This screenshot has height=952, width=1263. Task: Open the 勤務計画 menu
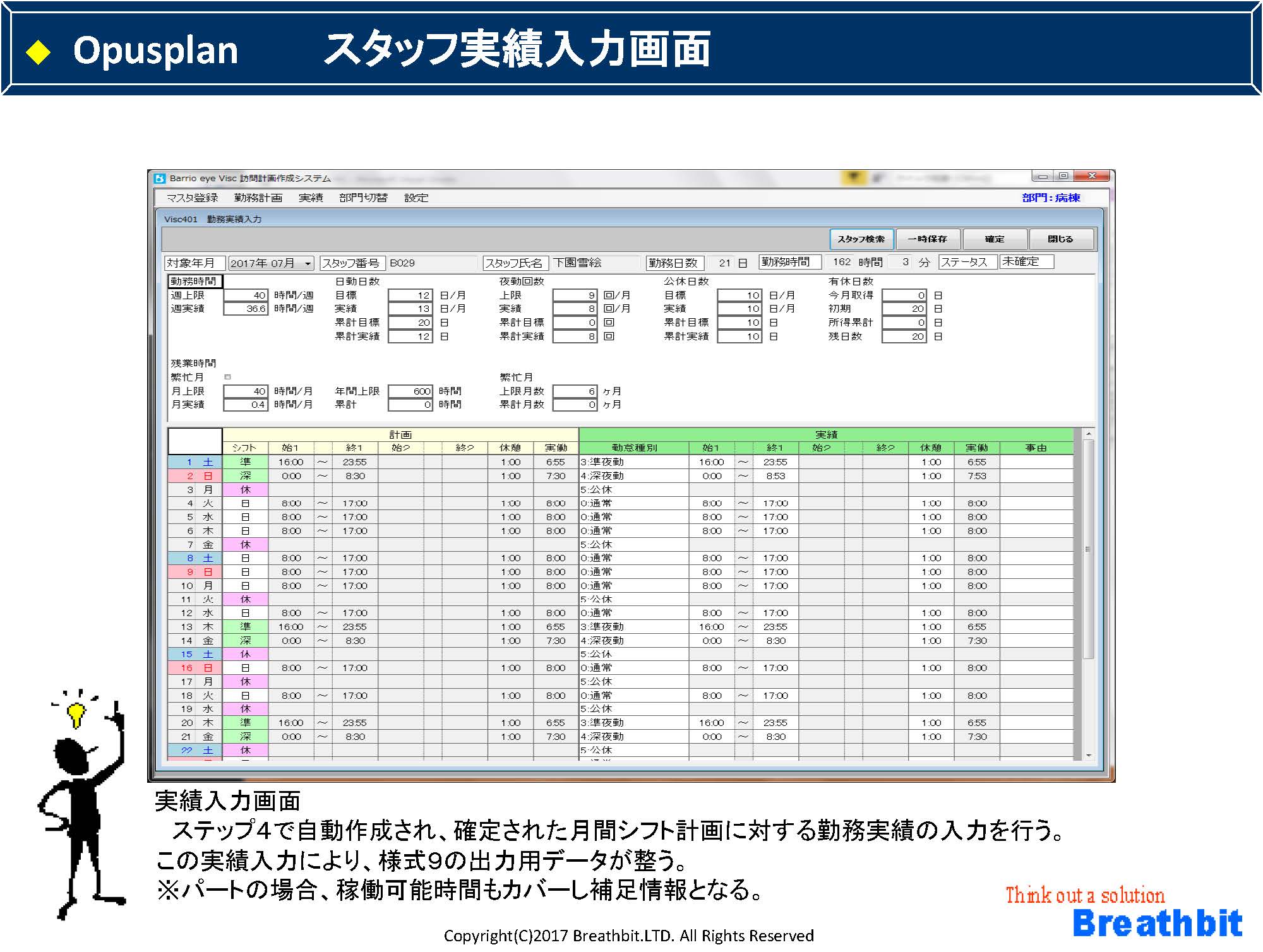pos(258,198)
